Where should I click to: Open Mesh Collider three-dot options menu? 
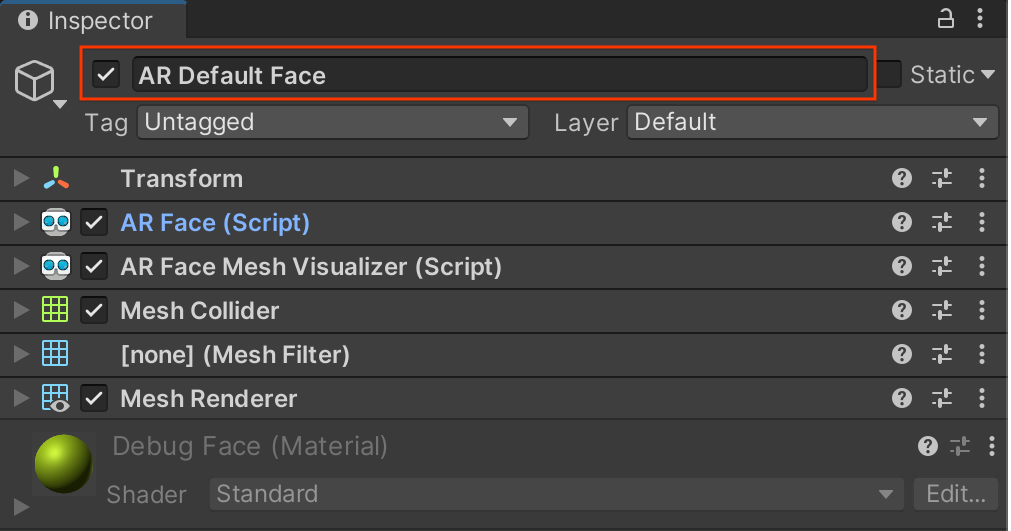(x=982, y=311)
